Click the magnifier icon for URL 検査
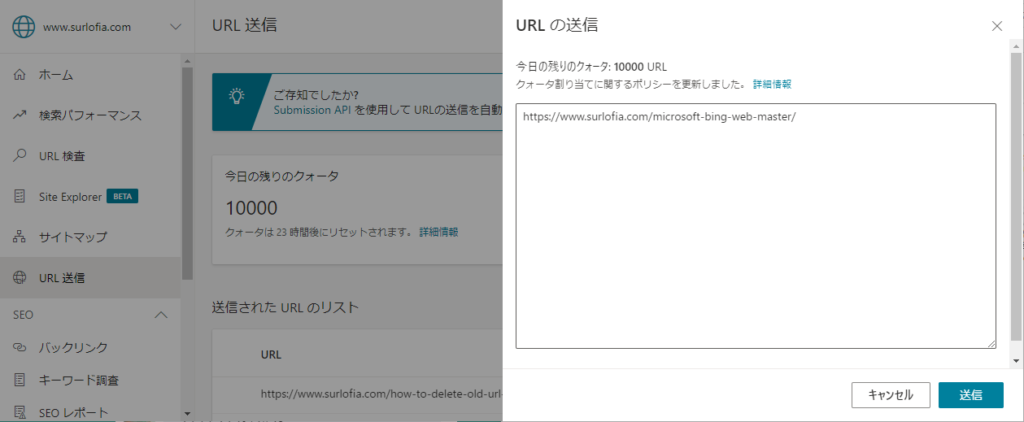This screenshot has height=422, width=1024. [20, 155]
